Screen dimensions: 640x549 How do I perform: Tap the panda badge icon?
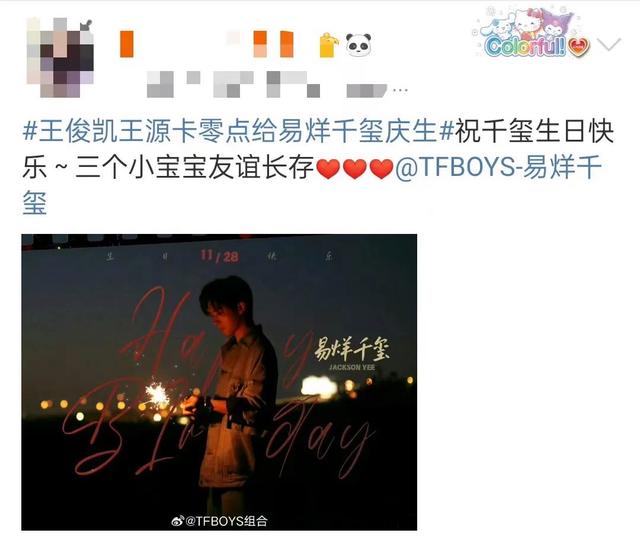pyautogui.click(x=359, y=44)
